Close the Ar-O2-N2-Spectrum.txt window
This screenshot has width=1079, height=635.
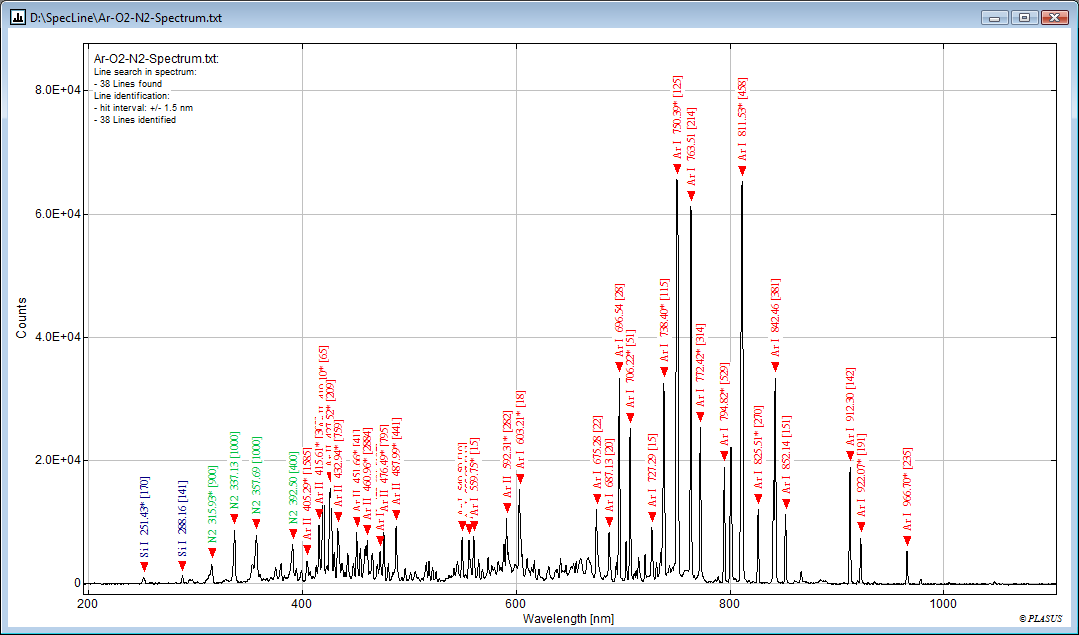tap(1054, 18)
